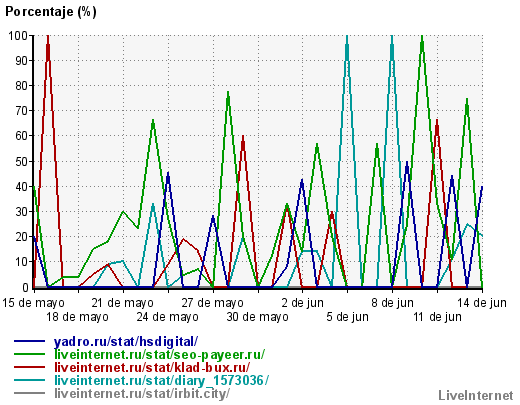
Task: Click the red legend line for klad-bux.ru
Action: click(29, 367)
